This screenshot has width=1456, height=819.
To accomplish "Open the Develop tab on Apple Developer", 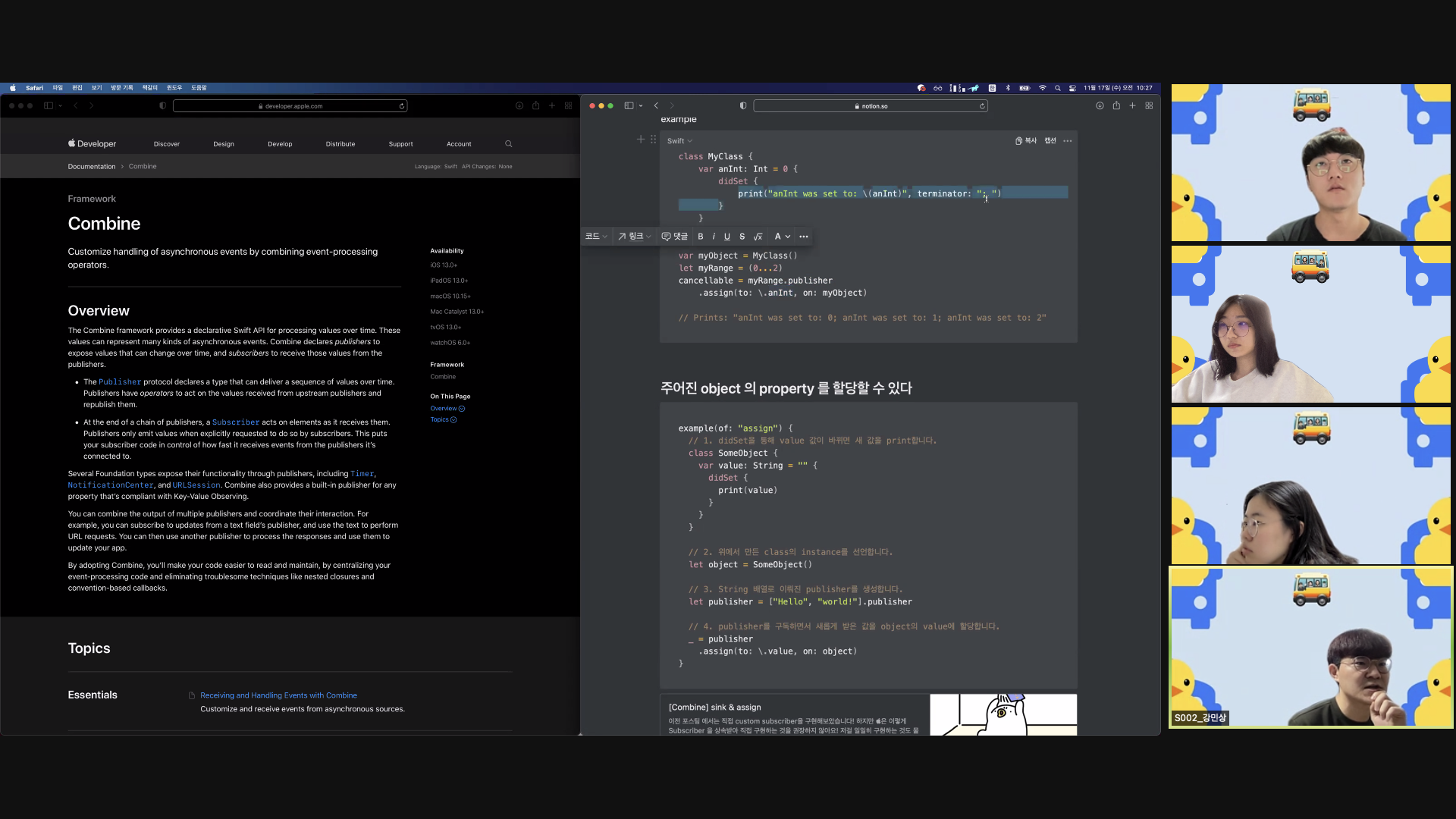I will 280,144.
